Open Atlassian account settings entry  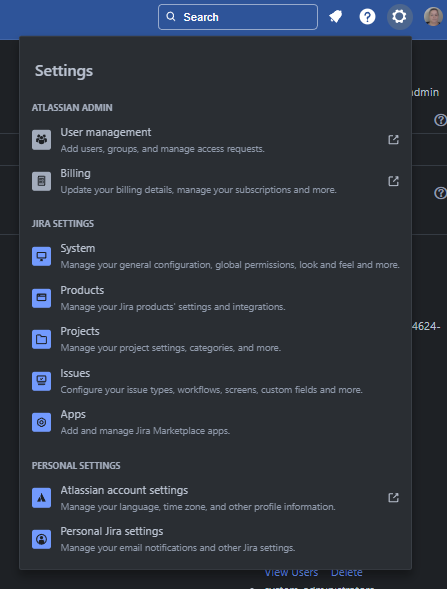coord(215,498)
